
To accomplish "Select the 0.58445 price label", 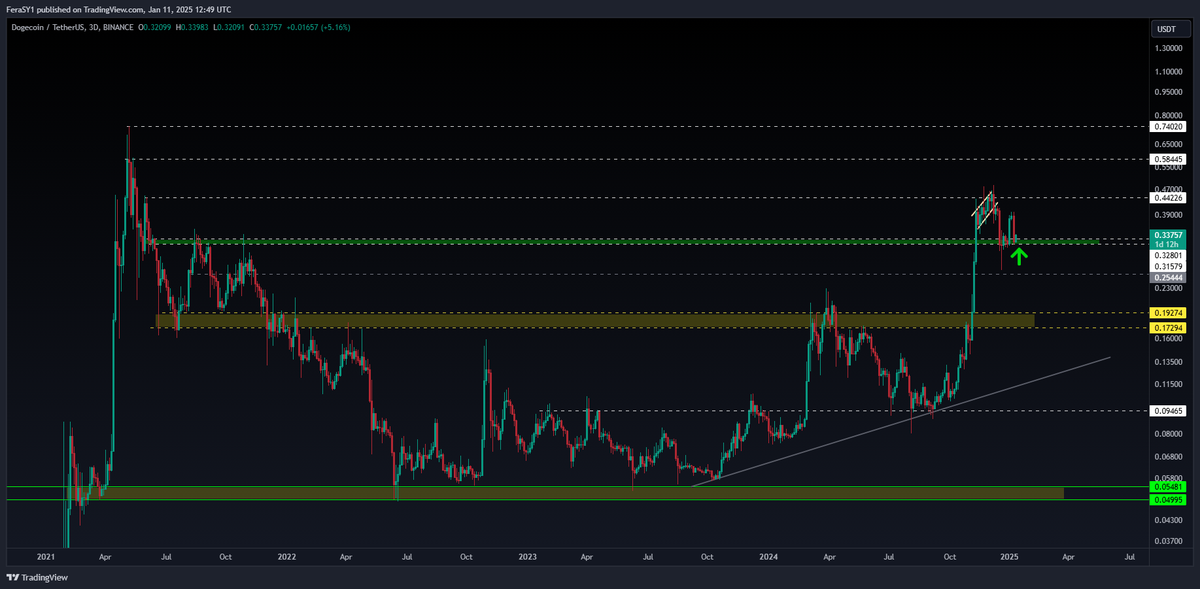I will (x=1169, y=159).
